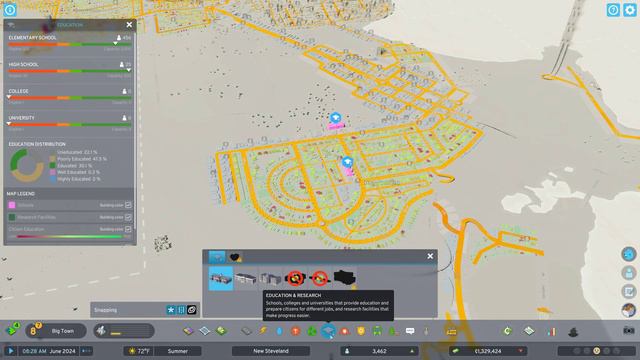Select the yellow bulldozer tool
This screenshot has height=360, width=640.
(x=451, y=331)
